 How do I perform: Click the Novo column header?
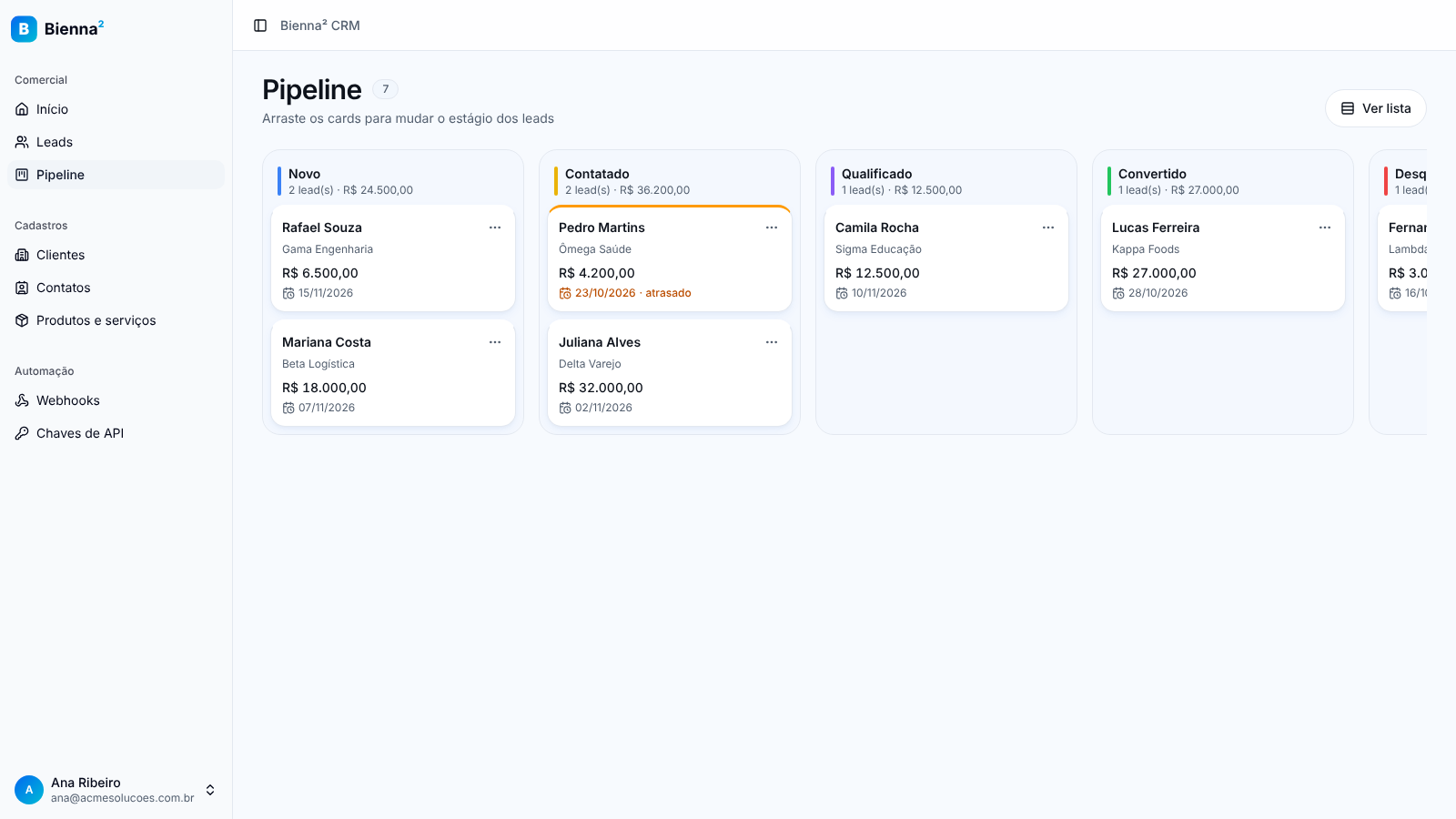(x=304, y=174)
